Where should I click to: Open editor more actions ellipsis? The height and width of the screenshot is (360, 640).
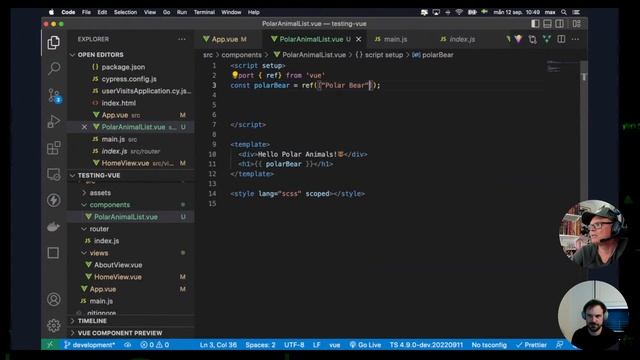pos(575,39)
